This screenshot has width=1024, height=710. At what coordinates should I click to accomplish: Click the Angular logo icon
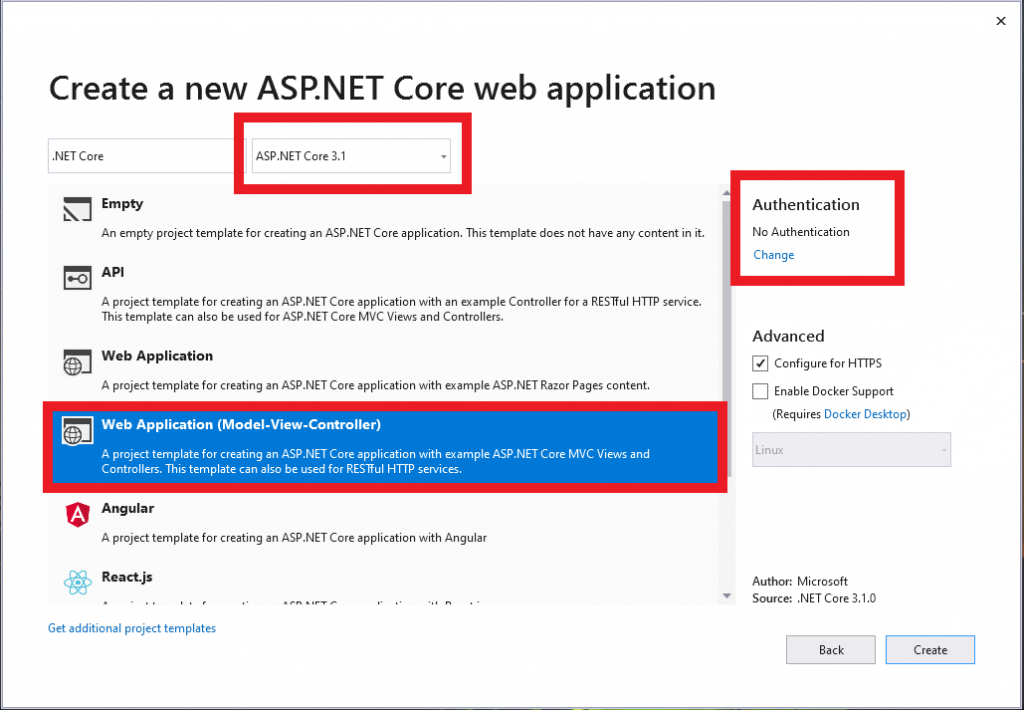pyautogui.click(x=77, y=515)
